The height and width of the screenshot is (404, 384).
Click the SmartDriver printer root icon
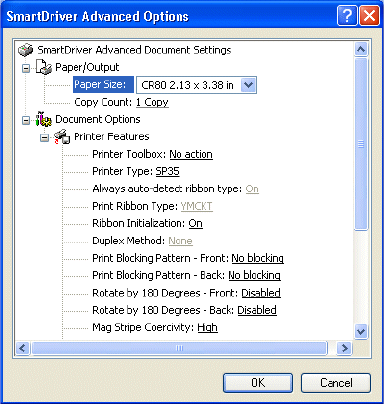[x=26, y=50]
